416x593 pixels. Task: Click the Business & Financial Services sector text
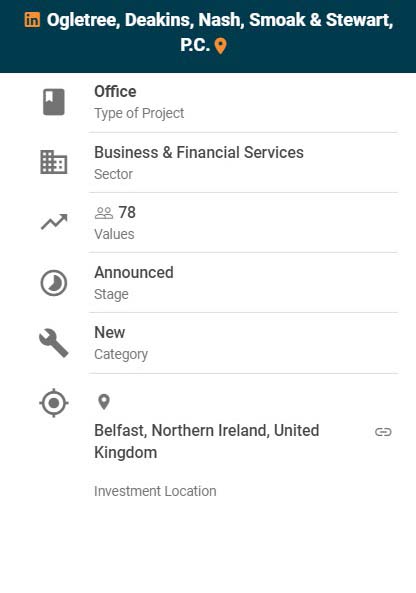tap(199, 152)
